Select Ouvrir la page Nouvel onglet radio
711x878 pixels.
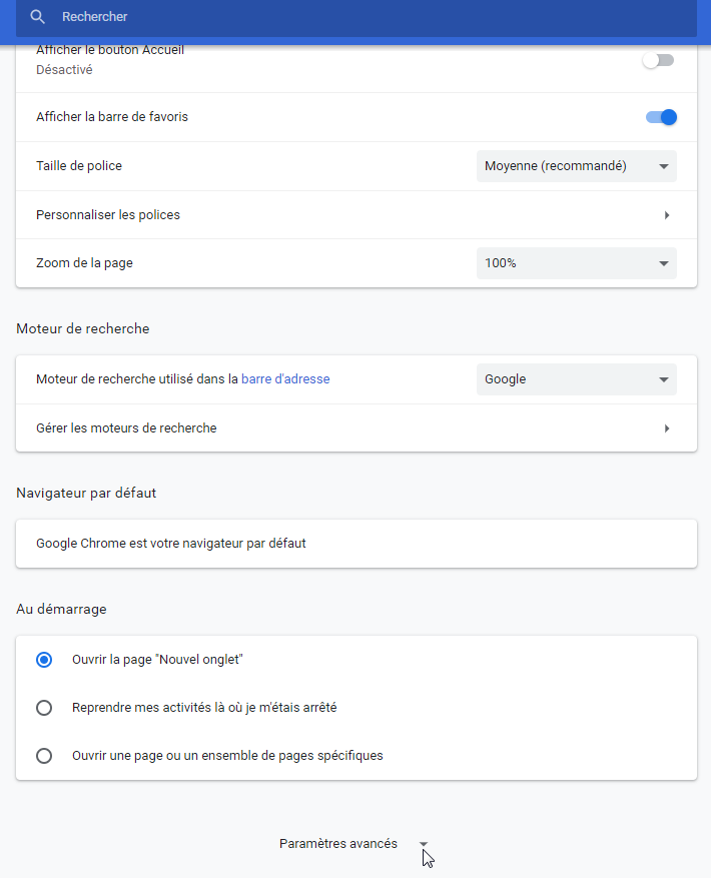coord(44,660)
